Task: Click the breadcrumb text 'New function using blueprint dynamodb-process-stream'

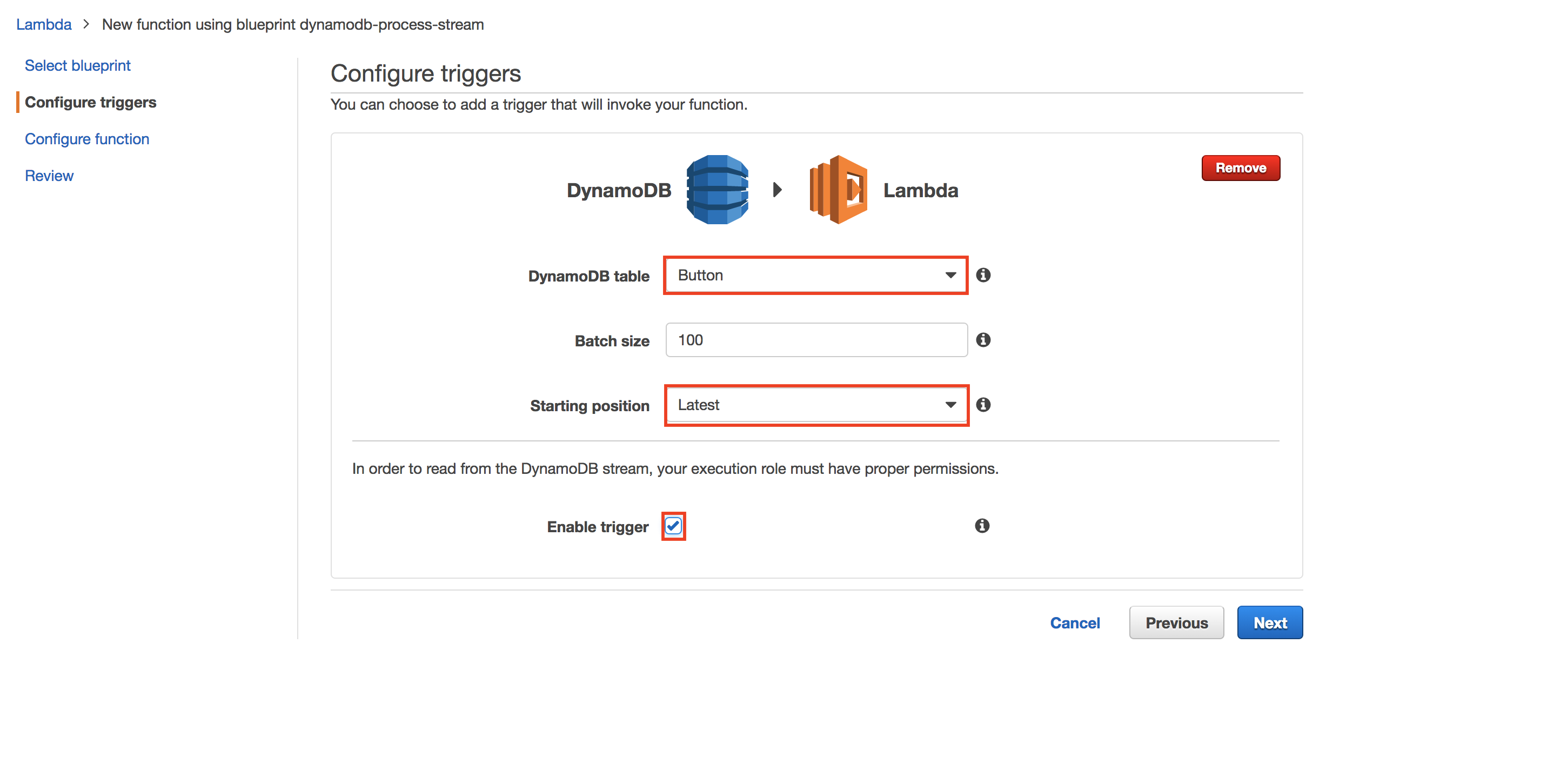Action: click(293, 25)
